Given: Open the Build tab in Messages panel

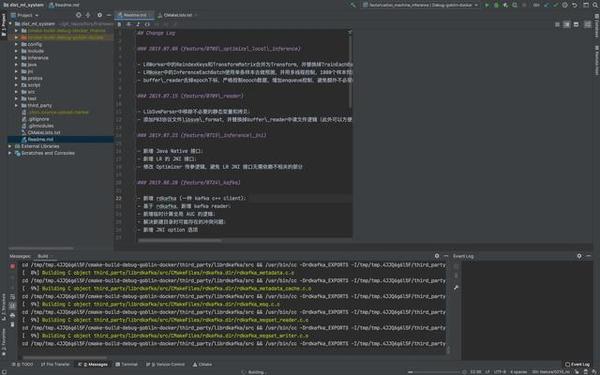Looking at the screenshot, I should 43,256.
